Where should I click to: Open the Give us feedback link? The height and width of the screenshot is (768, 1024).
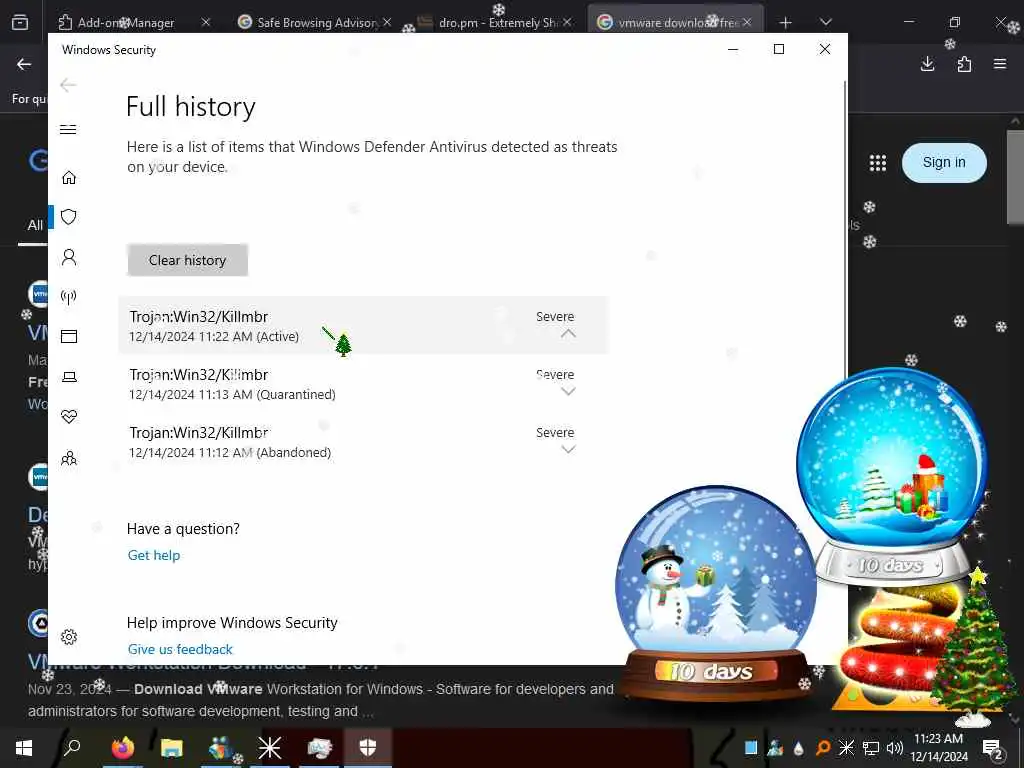[x=180, y=649]
